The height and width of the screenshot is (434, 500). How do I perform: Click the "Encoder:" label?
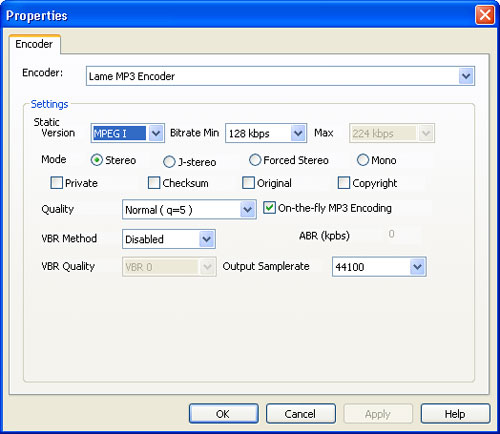(42, 73)
